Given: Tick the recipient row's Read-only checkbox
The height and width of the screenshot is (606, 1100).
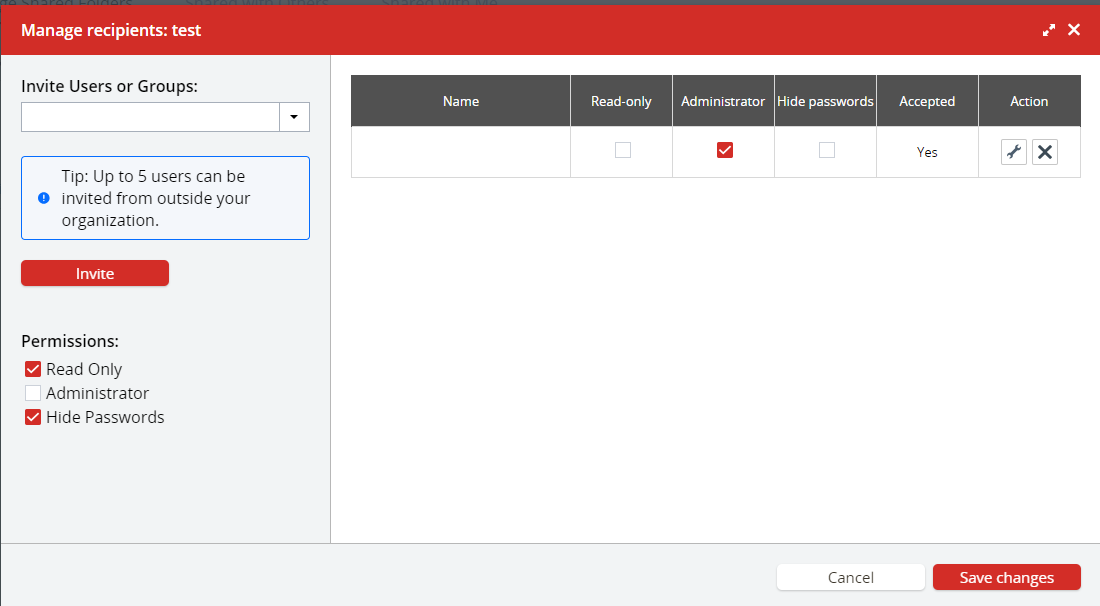Looking at the screenshot, I should [x=623, y=150].
